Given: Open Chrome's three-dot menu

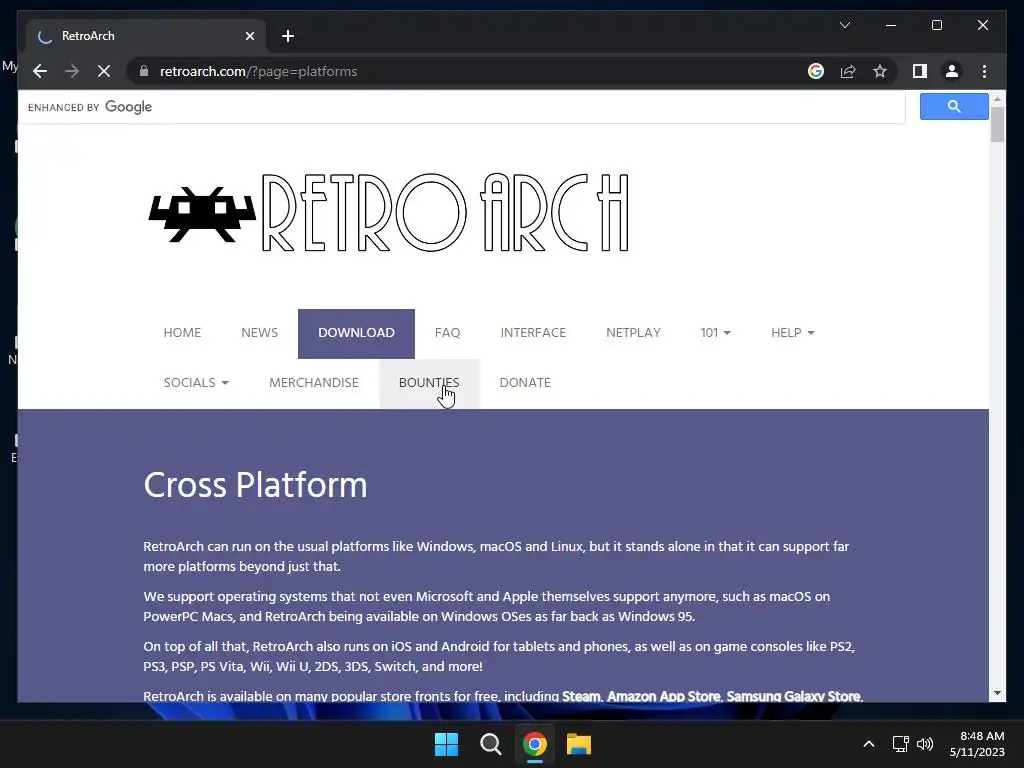Looking at the screenshot, I should [984, 71].
